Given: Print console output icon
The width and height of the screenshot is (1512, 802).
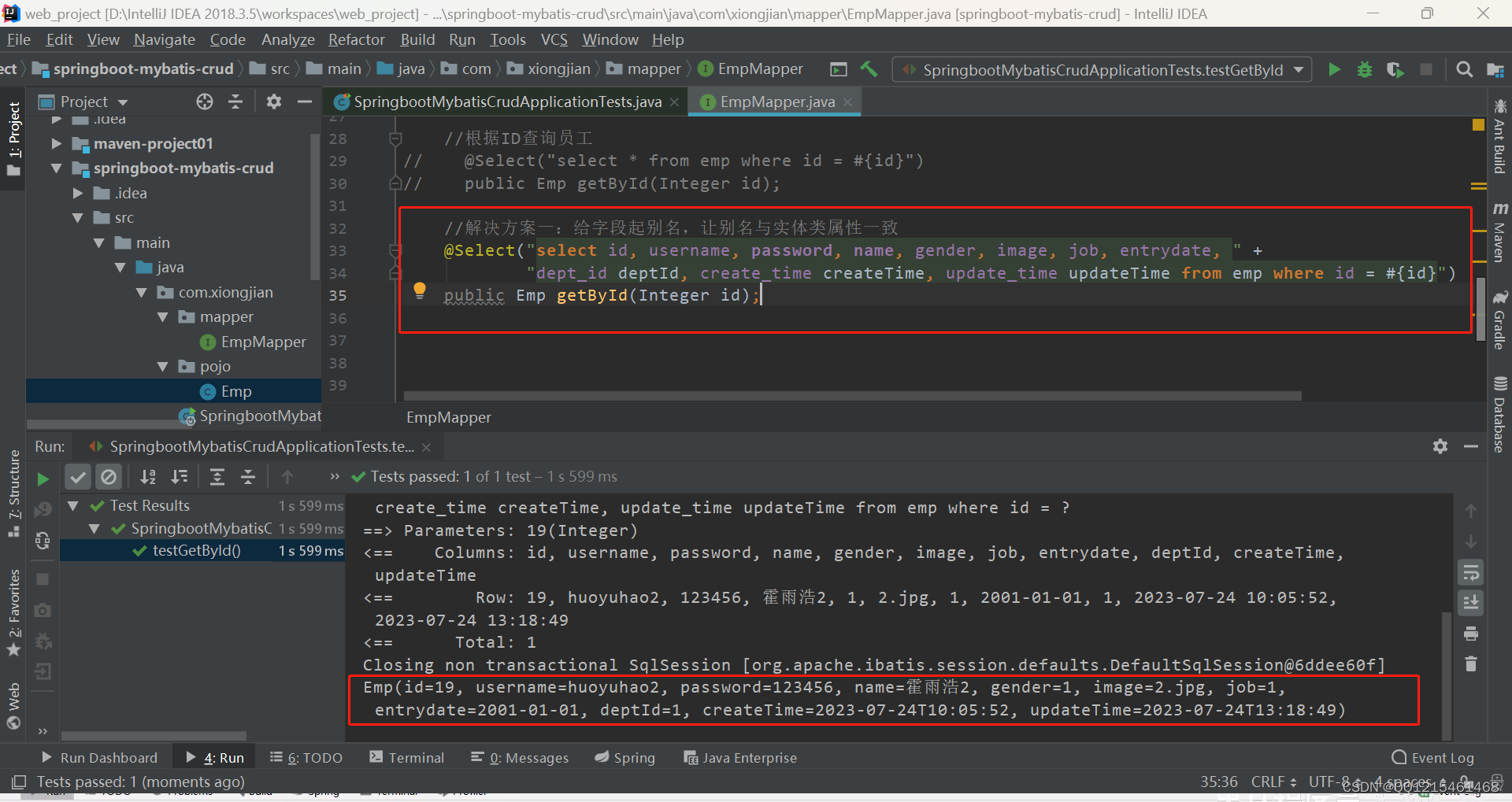Looking at the screenshot, I should coord(1470,634).
